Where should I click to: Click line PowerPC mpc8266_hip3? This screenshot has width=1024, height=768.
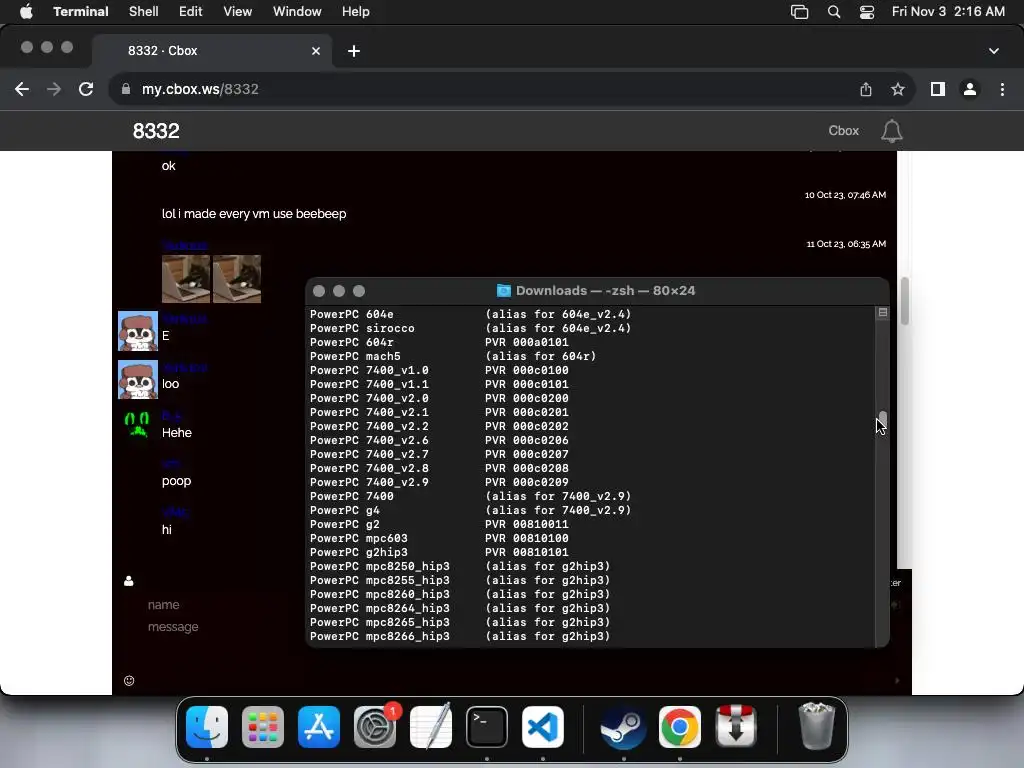pos(460,636)
